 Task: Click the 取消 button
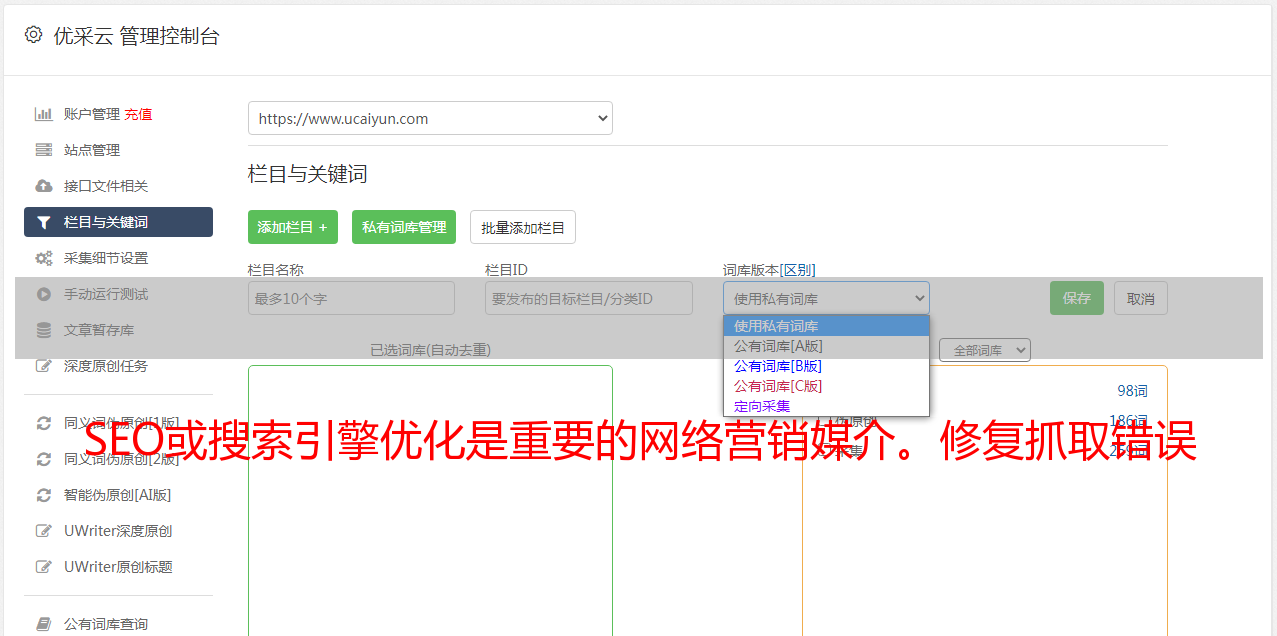pos(1141,298)
